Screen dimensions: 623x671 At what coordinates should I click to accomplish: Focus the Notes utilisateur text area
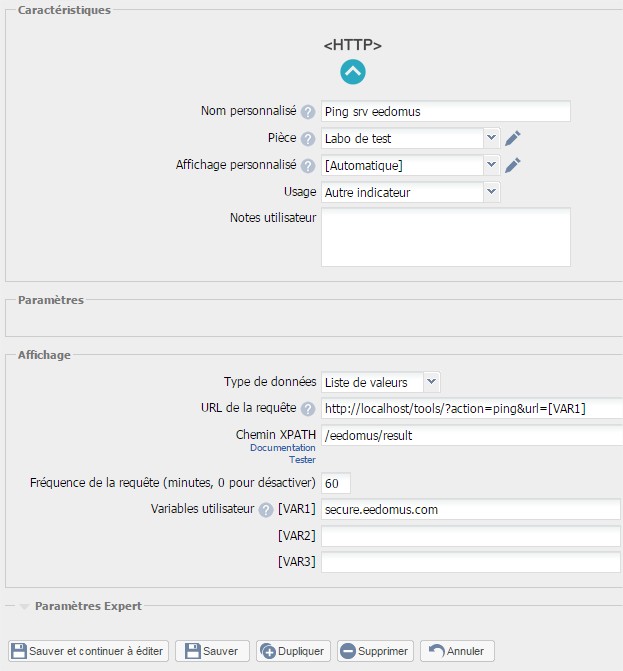coord(445,237)
